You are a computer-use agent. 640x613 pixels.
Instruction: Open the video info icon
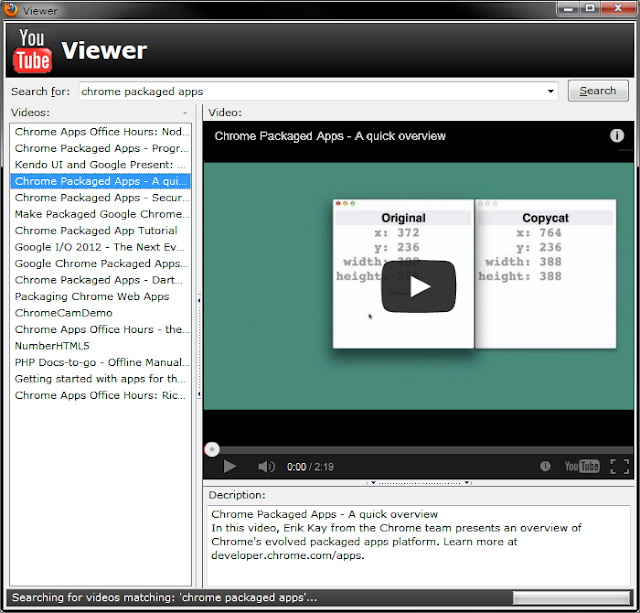(617, 135)
